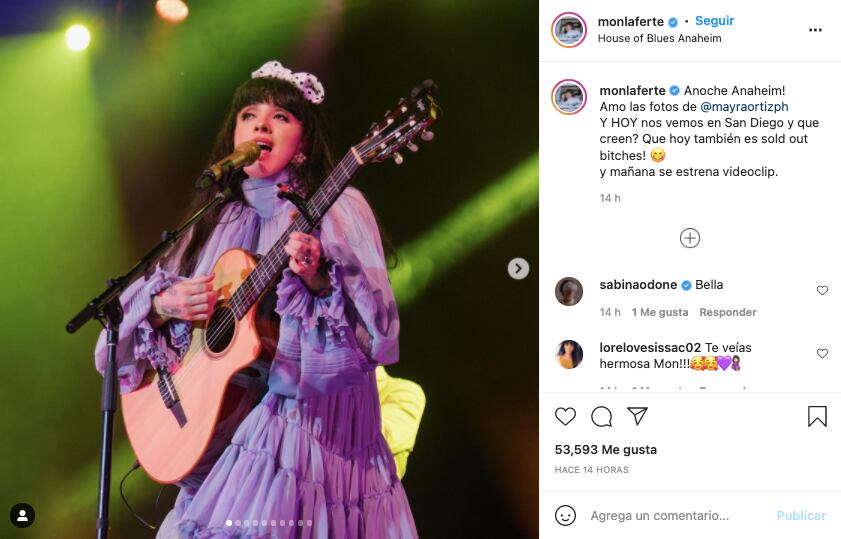Screen dimensions: 841x539
Task: Follow monlaferte with the Seguir button
Action: click(714, 21)
